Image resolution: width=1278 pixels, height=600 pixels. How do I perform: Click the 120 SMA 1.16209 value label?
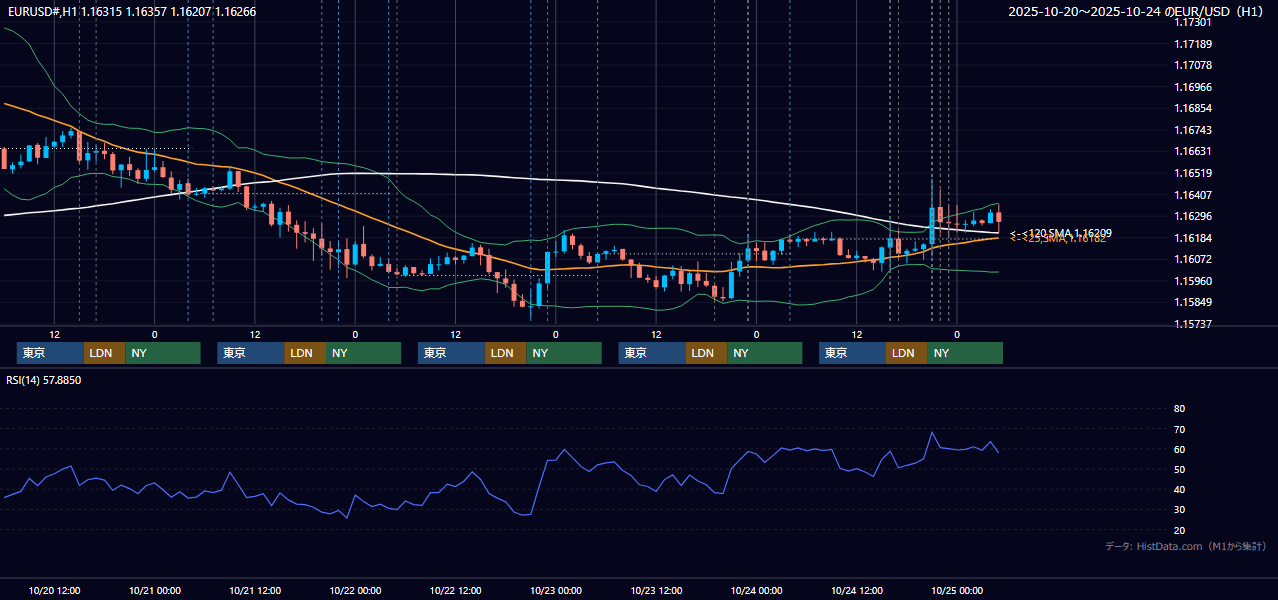coord(1061,232)
